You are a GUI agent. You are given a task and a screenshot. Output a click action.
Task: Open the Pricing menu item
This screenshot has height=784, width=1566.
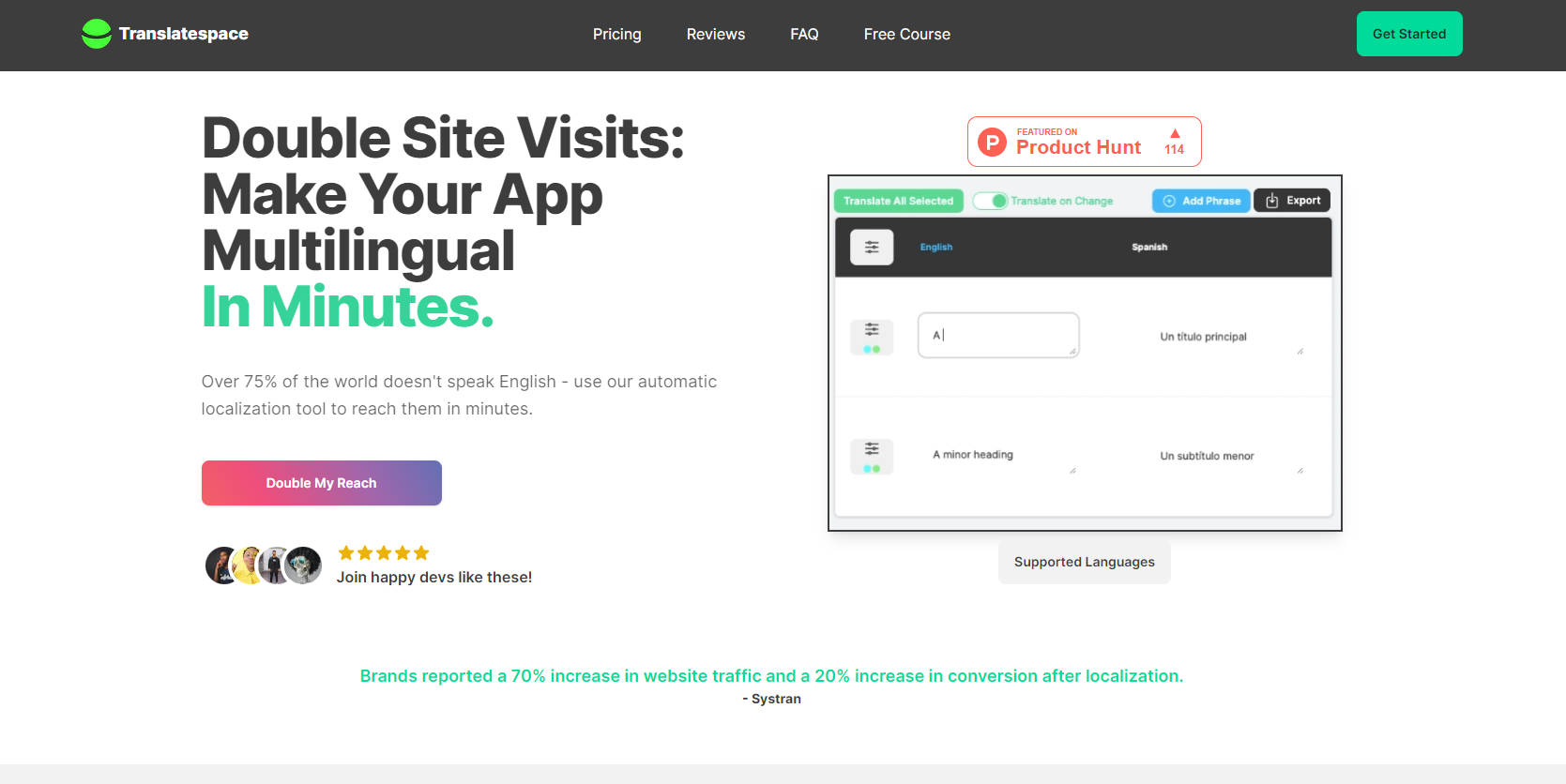click(x=616, y=35)
